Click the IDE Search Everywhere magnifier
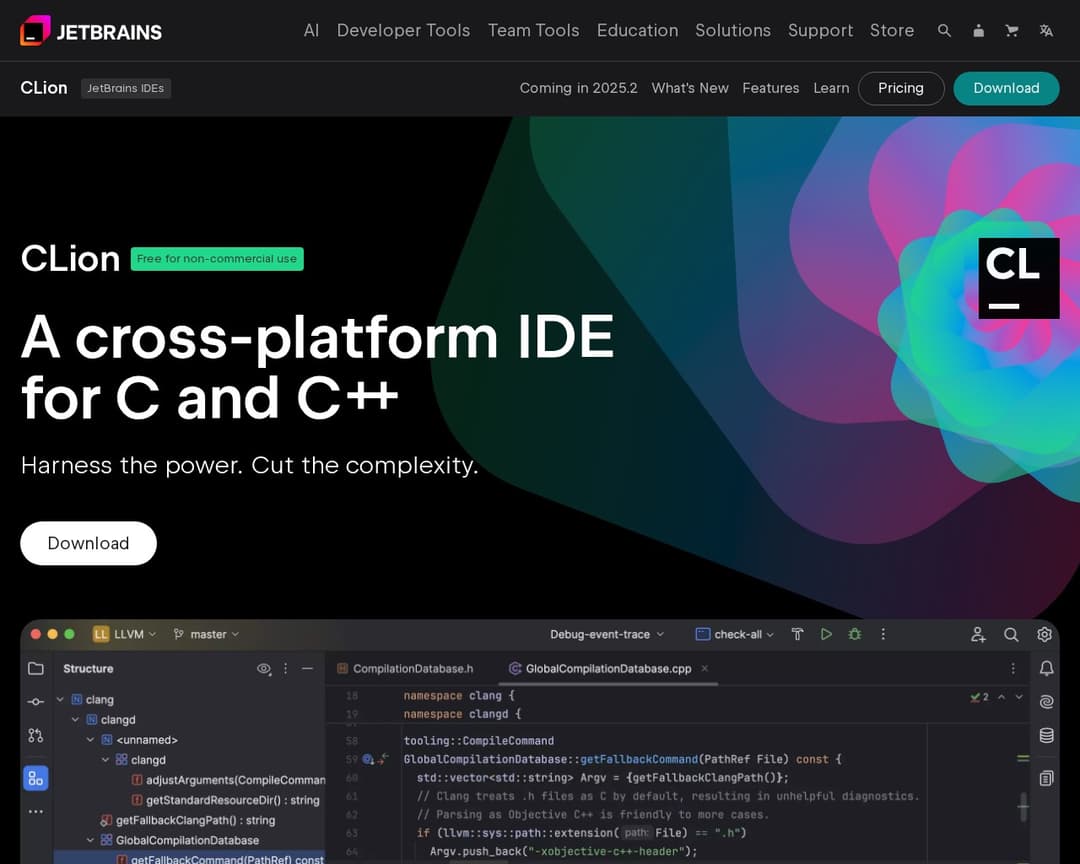 [1011, 635]
